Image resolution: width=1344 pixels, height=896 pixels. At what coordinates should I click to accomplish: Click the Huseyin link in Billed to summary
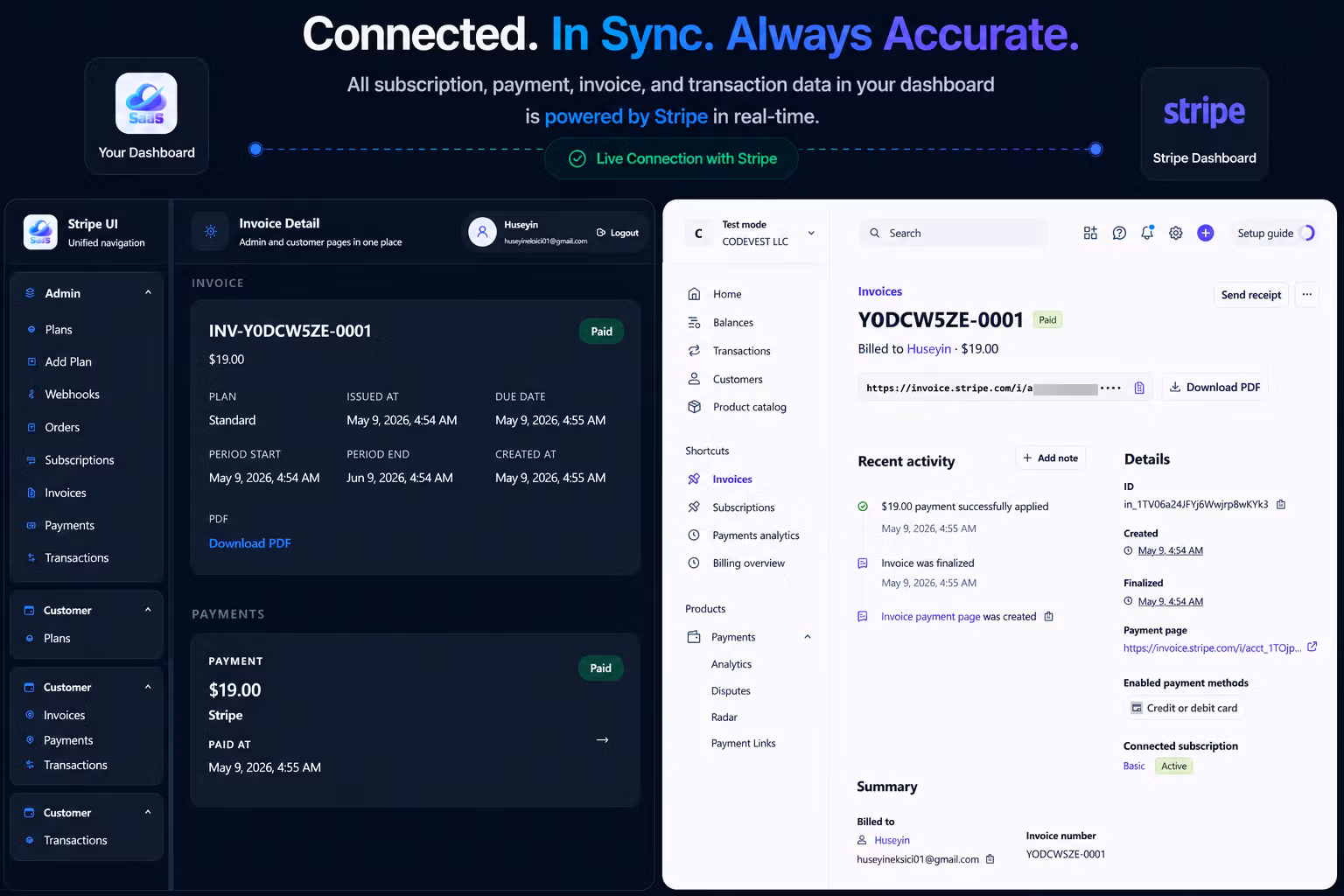(892, 840)
